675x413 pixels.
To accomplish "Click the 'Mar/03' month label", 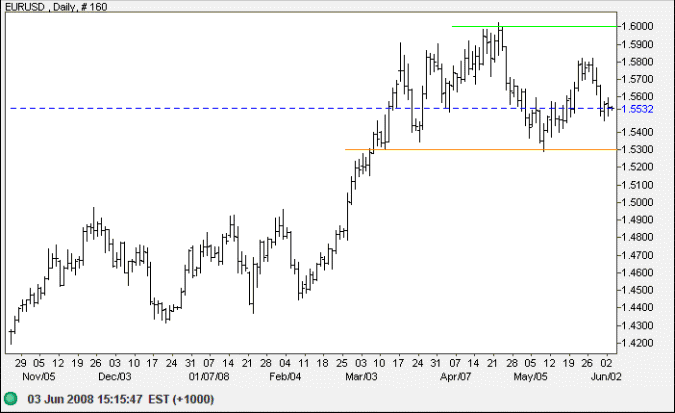I will coord(361,376).
